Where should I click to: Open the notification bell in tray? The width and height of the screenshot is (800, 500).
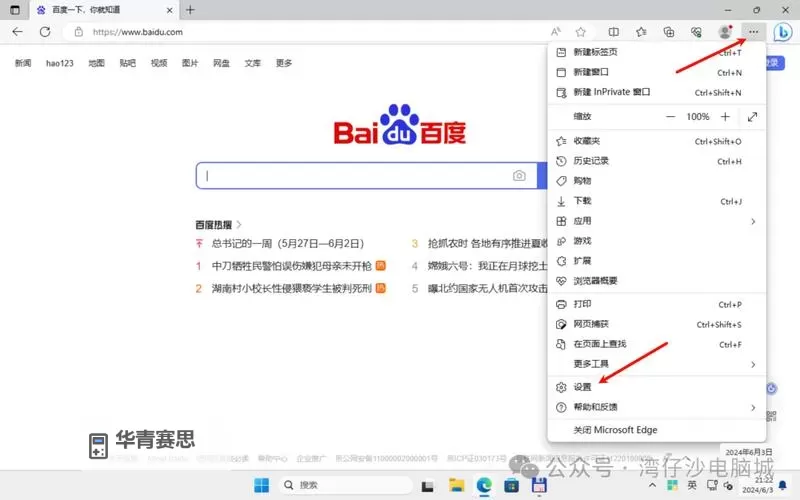tap(783, 485)
